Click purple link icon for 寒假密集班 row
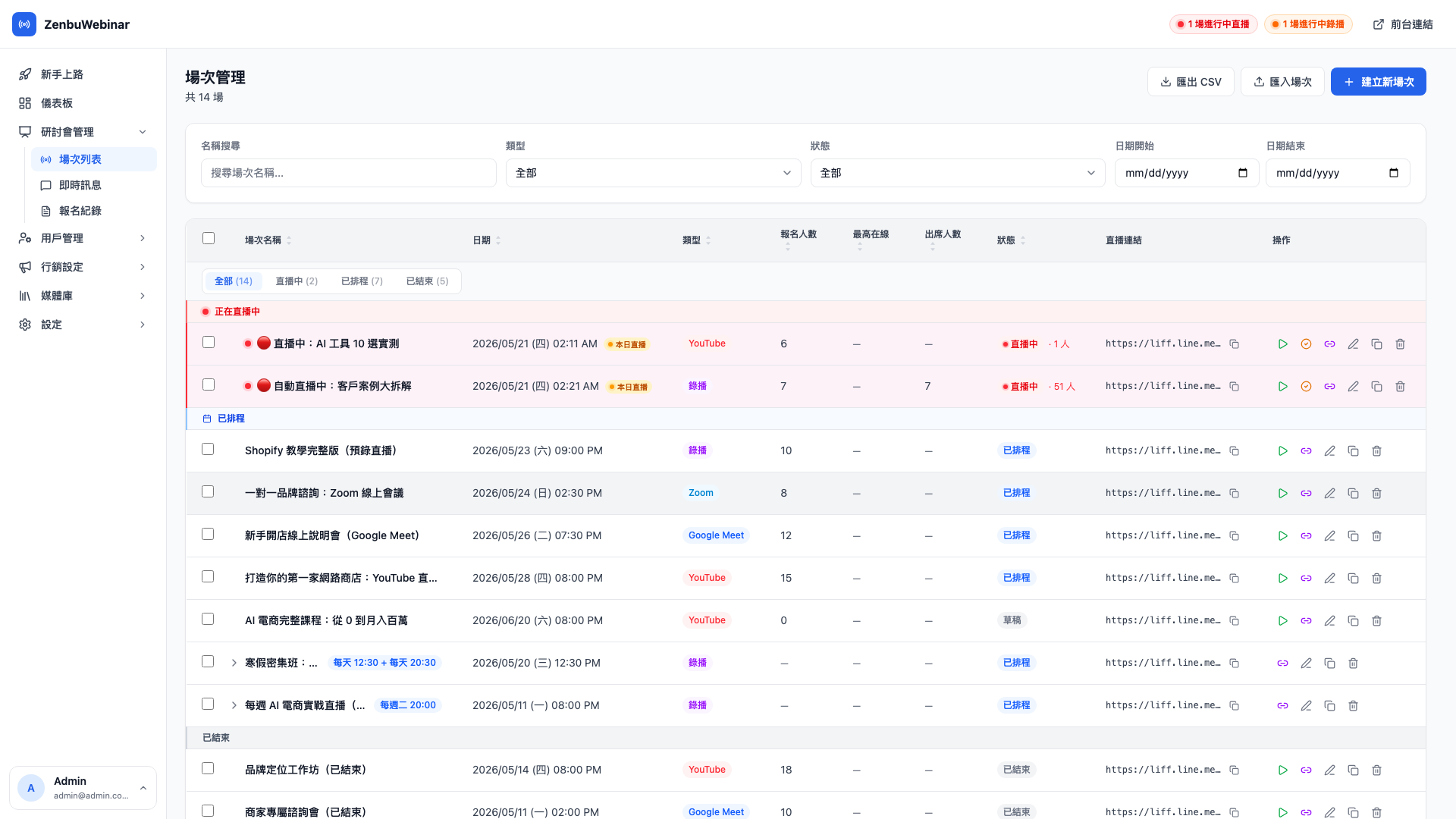Image resolution: width=1456 pixels, height=819 pixels. (x=1282, y=664)
